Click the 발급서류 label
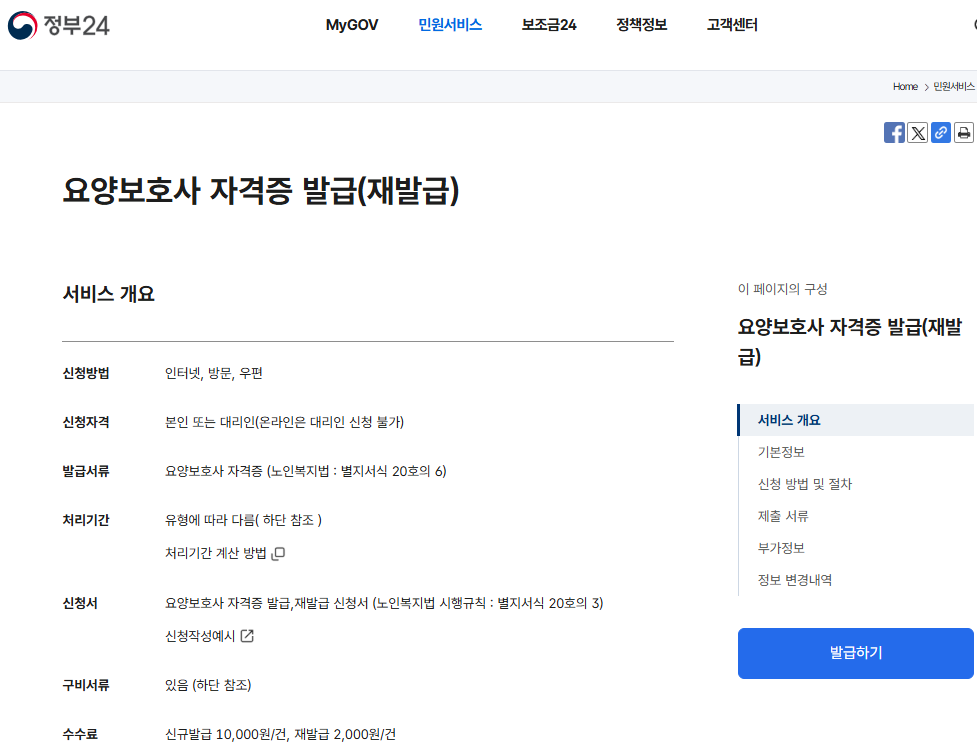Viewport: 977px width, 751px height. click(x=86, y=471)
